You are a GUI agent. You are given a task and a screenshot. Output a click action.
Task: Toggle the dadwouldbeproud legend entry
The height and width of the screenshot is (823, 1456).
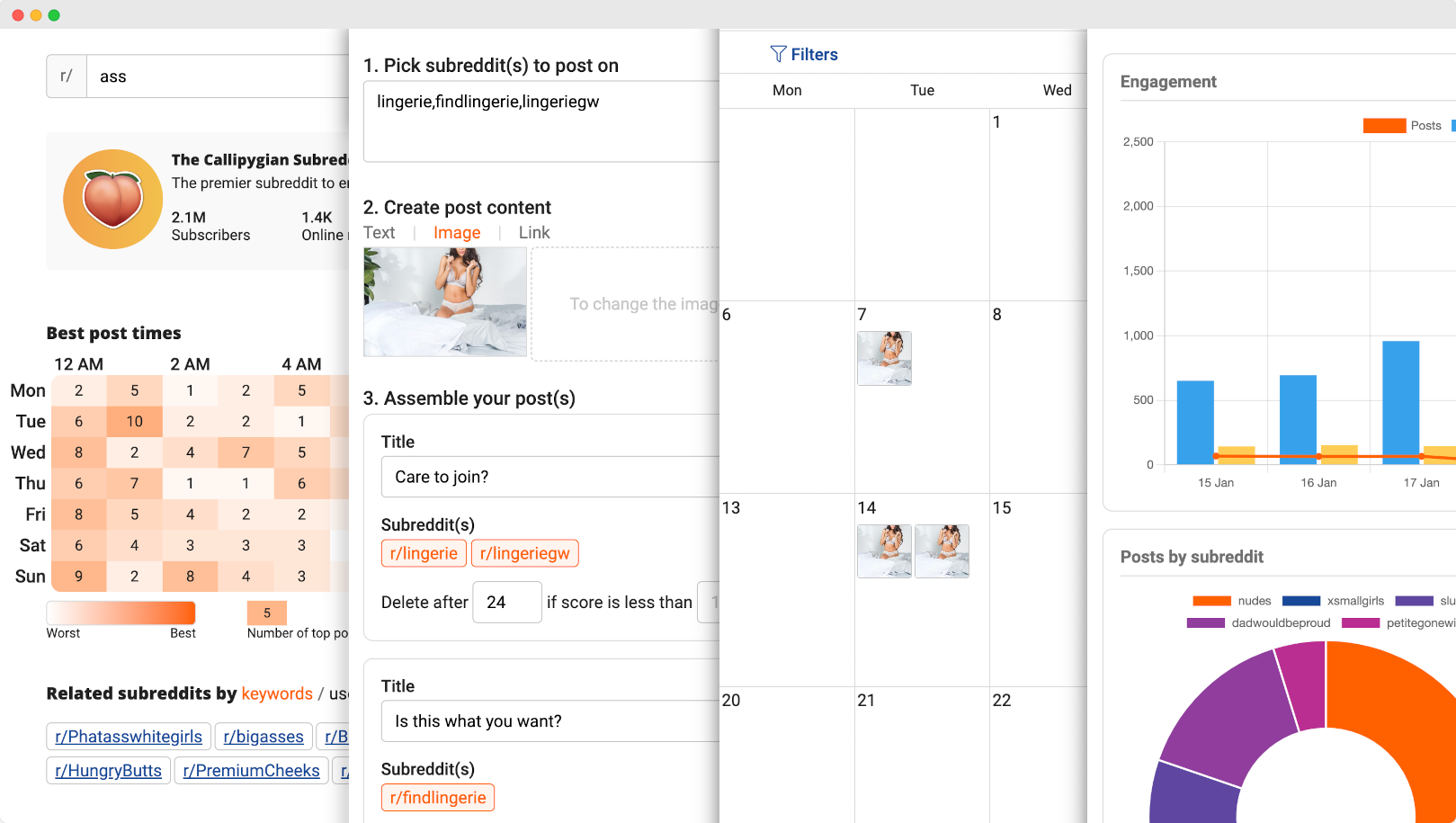pyautogui.click(x=1258, y=622)
